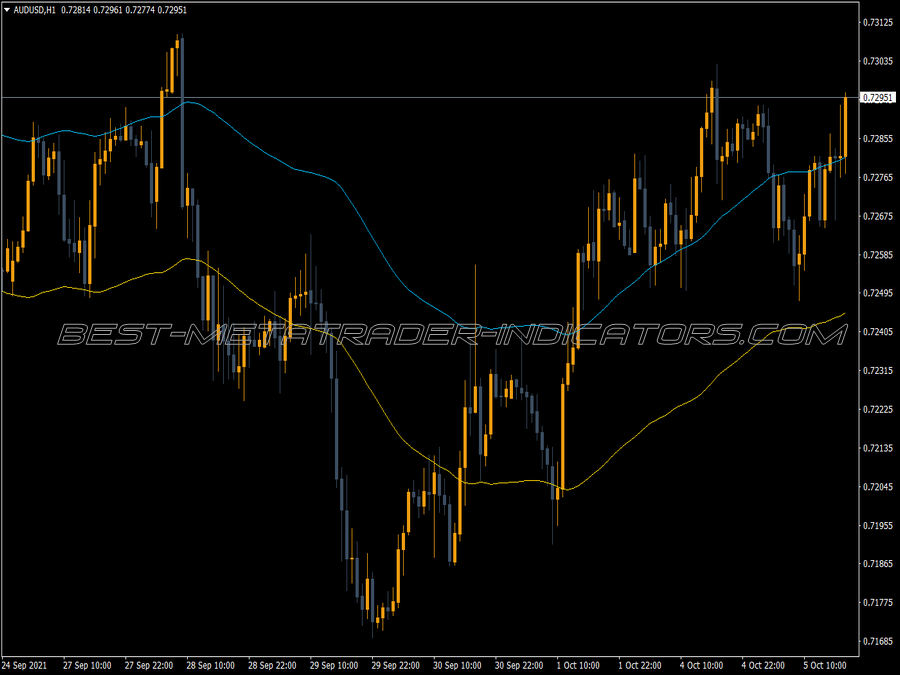The height and width of the screenshot is (675, 900).
Task: Click the latest orange candle at chart's right edge
Action: 845,127
